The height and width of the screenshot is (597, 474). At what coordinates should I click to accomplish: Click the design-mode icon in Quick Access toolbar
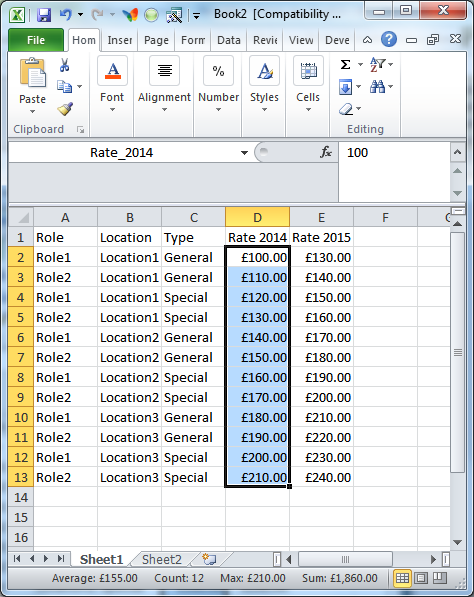tap(174, 15)
